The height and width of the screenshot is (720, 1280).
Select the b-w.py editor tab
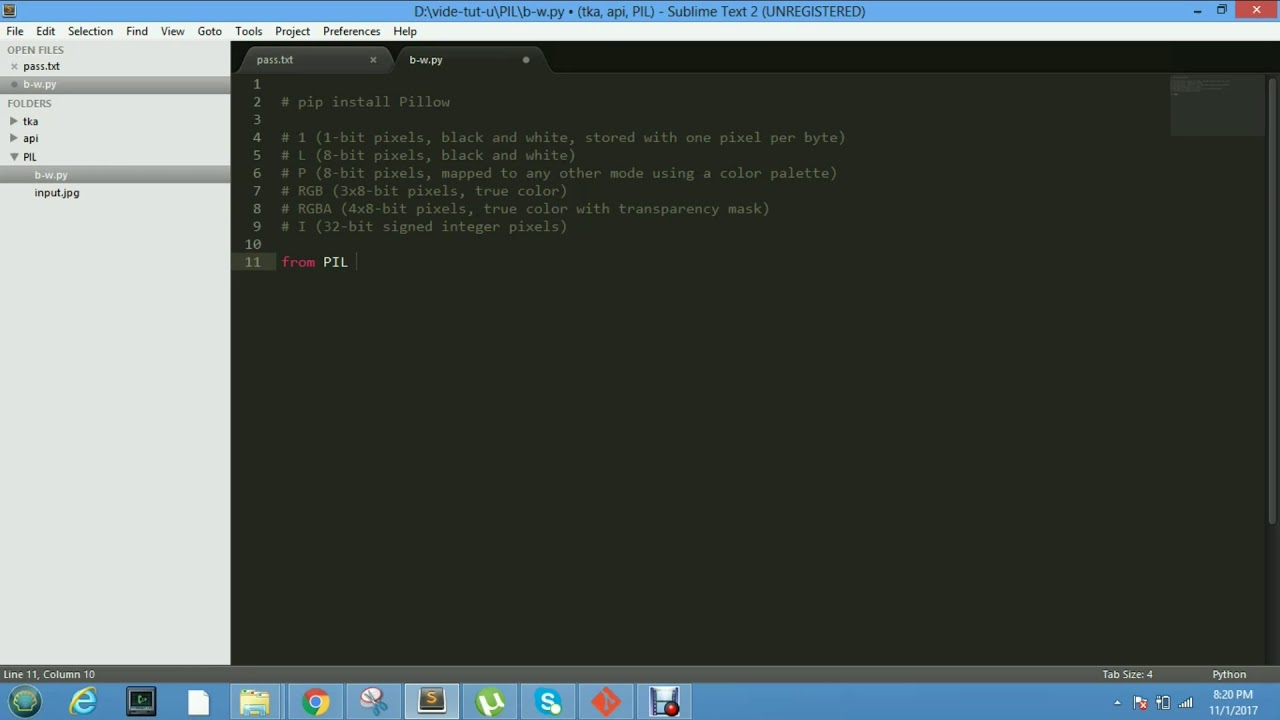(x=426, y=60)
